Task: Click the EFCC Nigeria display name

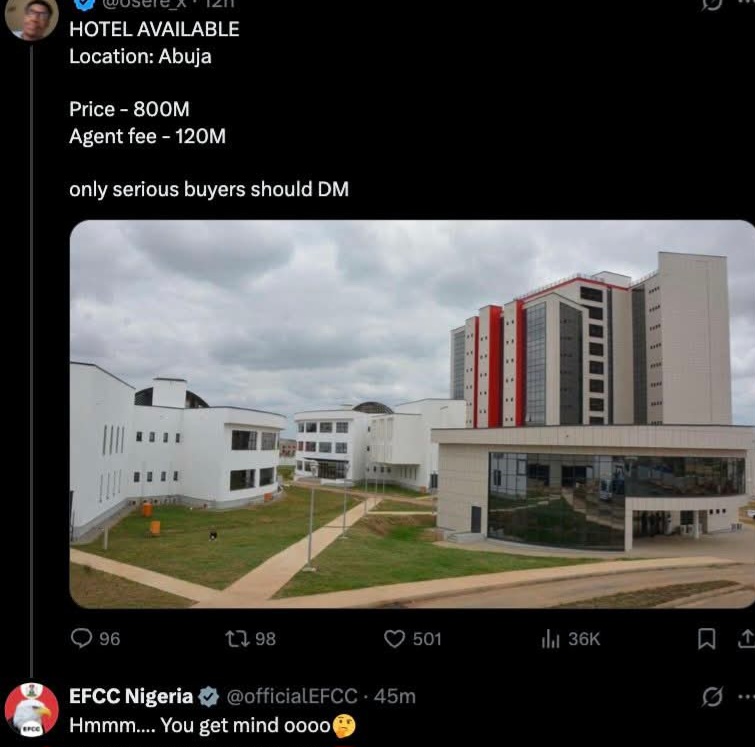Action: click(x=131, y=696)
